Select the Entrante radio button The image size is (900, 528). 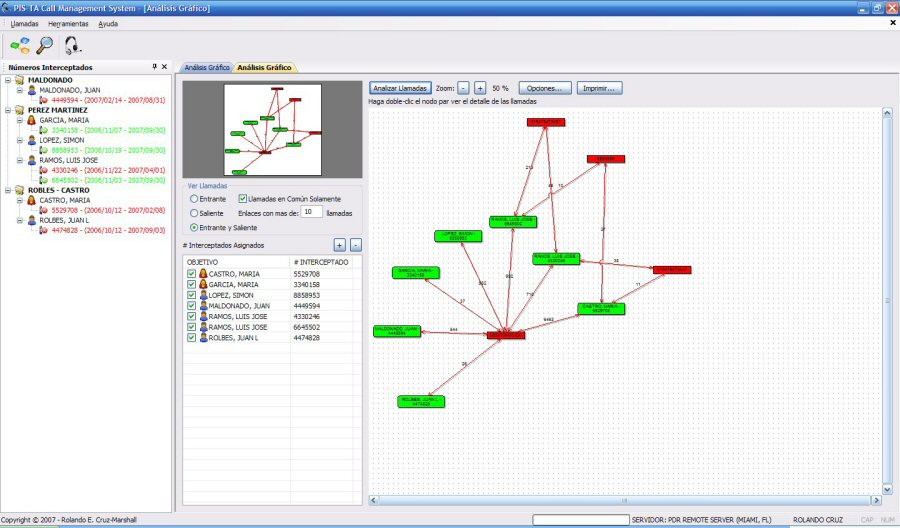[194, 199]
